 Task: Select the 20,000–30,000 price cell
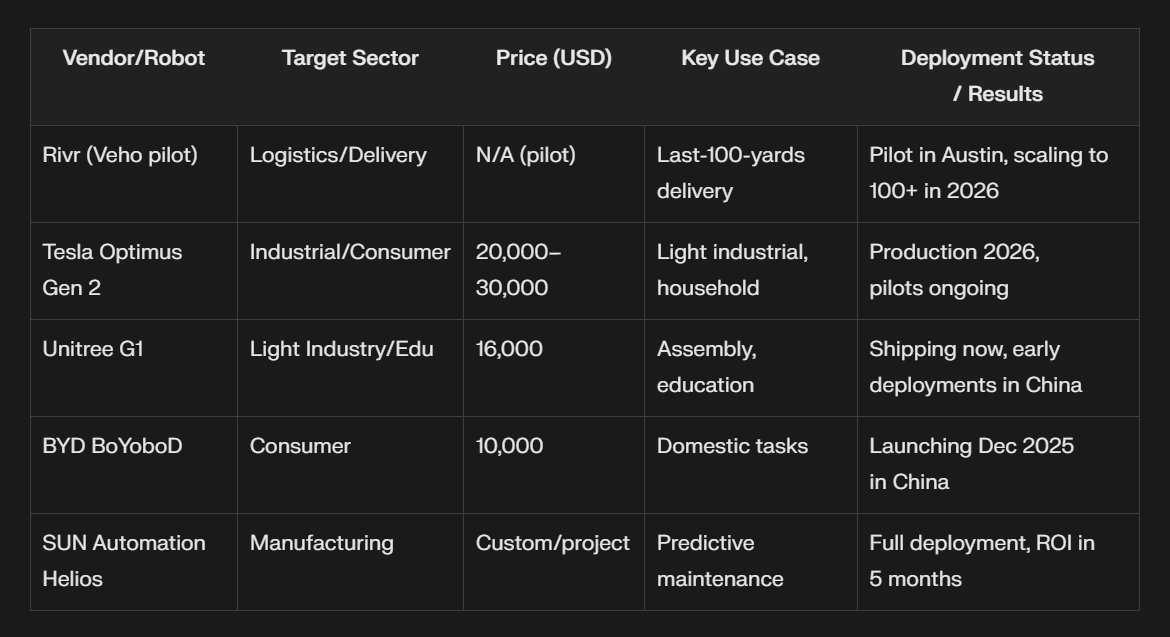[518, 270]
